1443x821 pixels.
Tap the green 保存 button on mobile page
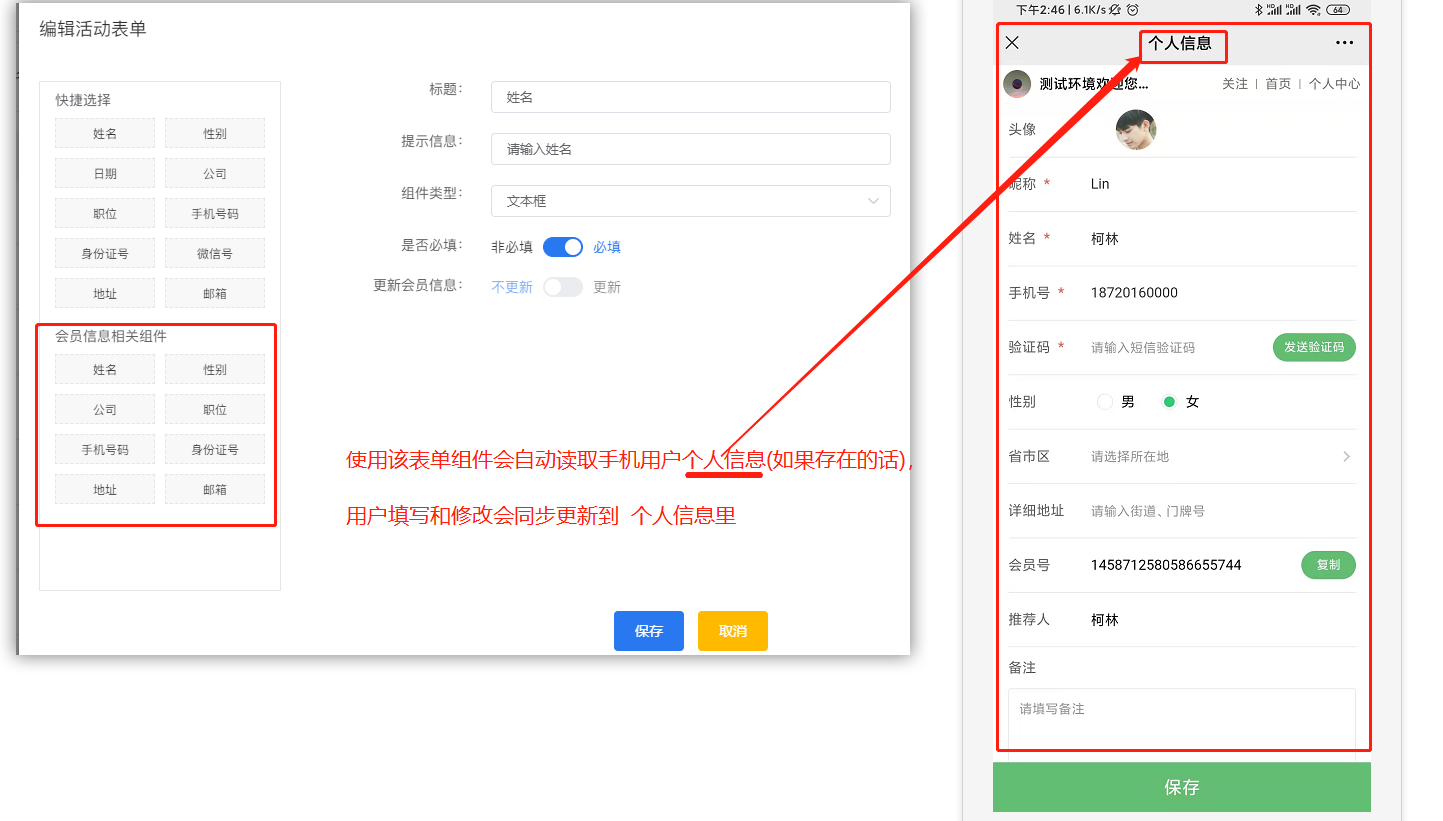click(x=1182, y=787)
